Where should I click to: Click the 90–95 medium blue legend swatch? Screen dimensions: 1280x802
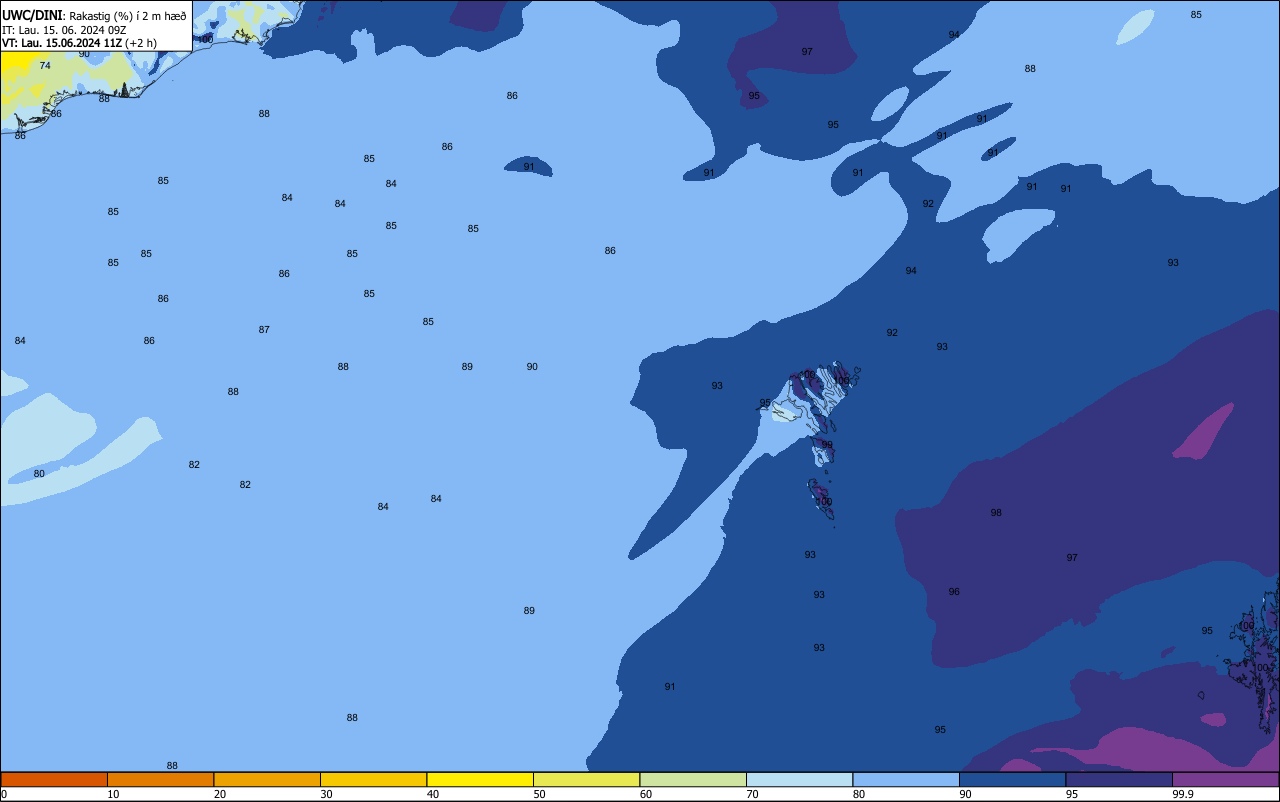pyautogui.click(x=1012, y=779)
